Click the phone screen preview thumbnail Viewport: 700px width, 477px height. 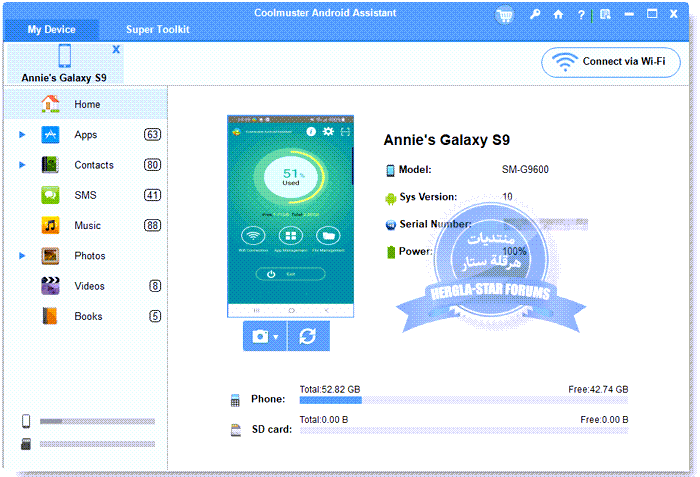291,216
